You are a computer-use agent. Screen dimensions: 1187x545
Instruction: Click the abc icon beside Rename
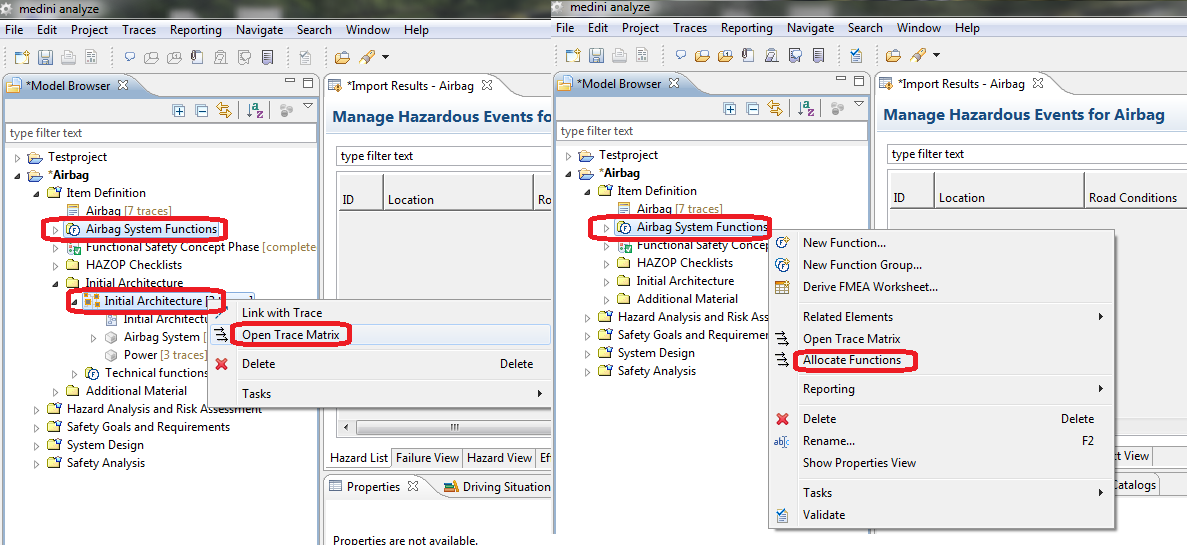(782, 441)
